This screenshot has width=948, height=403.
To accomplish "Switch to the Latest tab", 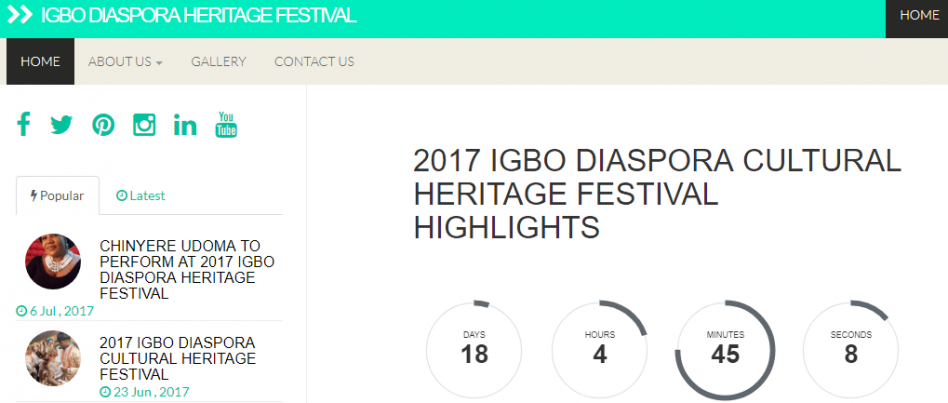I will (x=140, y=196).
